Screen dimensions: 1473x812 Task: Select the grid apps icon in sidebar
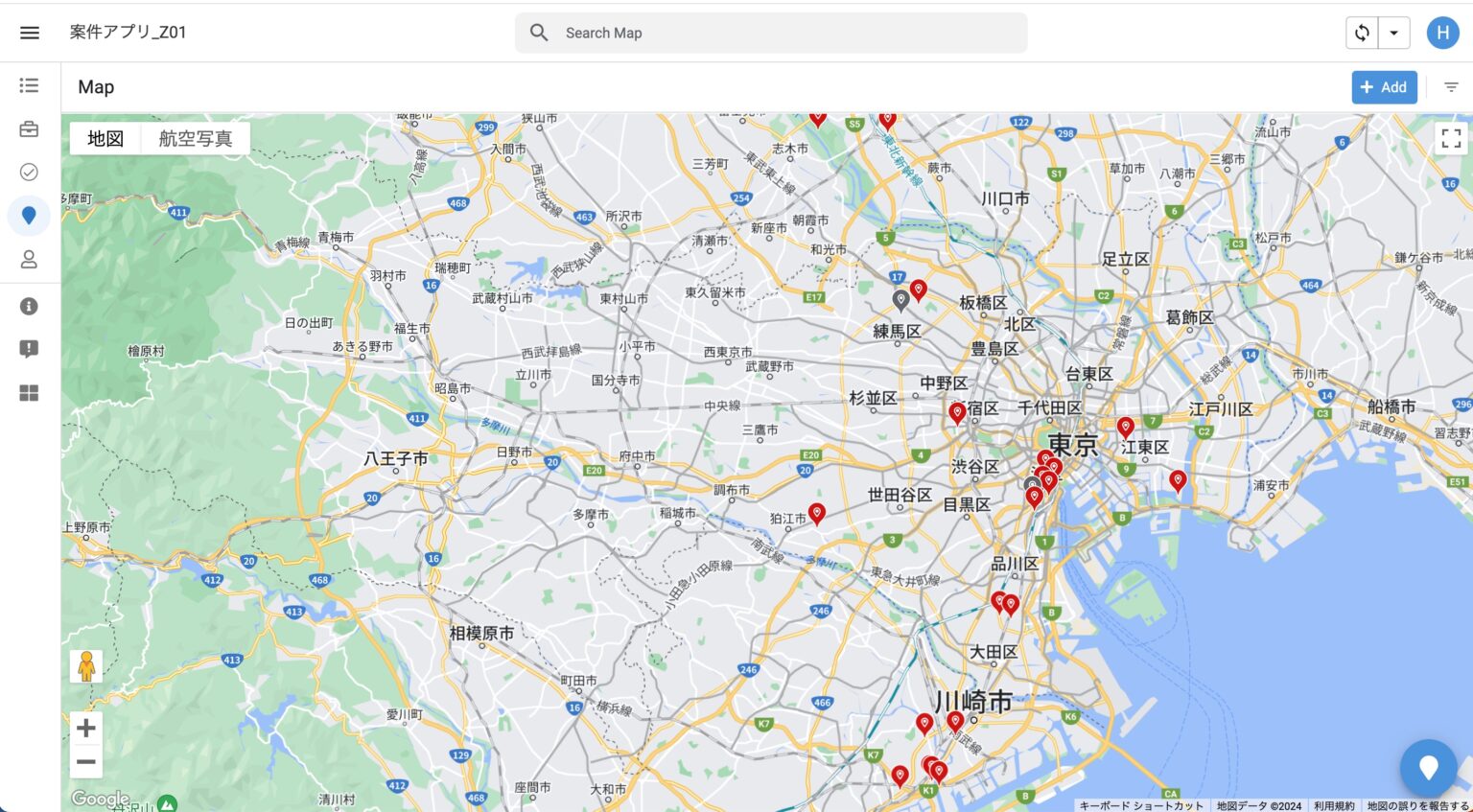click(29, 392)
